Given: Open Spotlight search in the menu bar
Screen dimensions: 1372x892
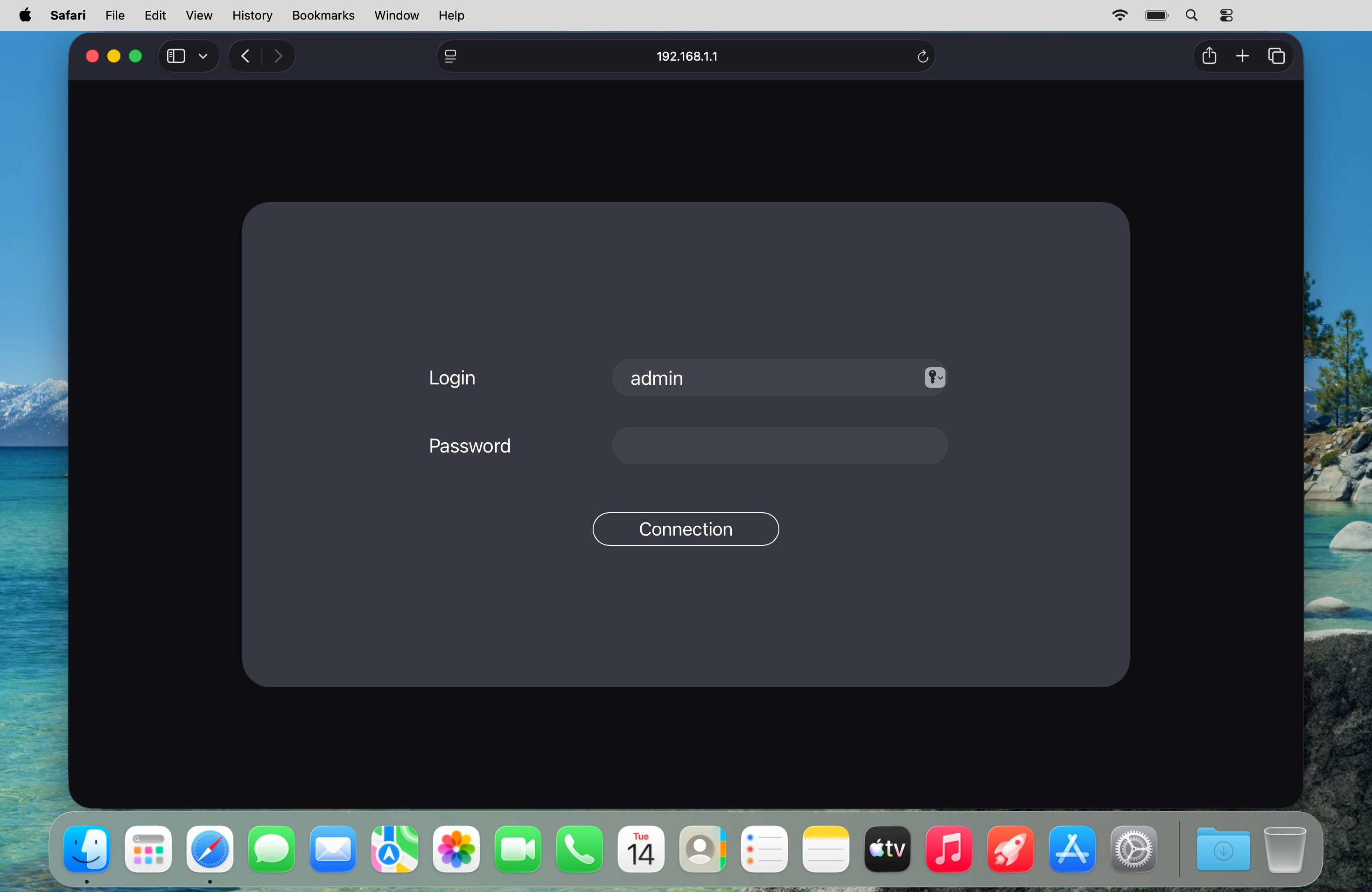Looking at the screenshot, I should tap(1191, 15).
